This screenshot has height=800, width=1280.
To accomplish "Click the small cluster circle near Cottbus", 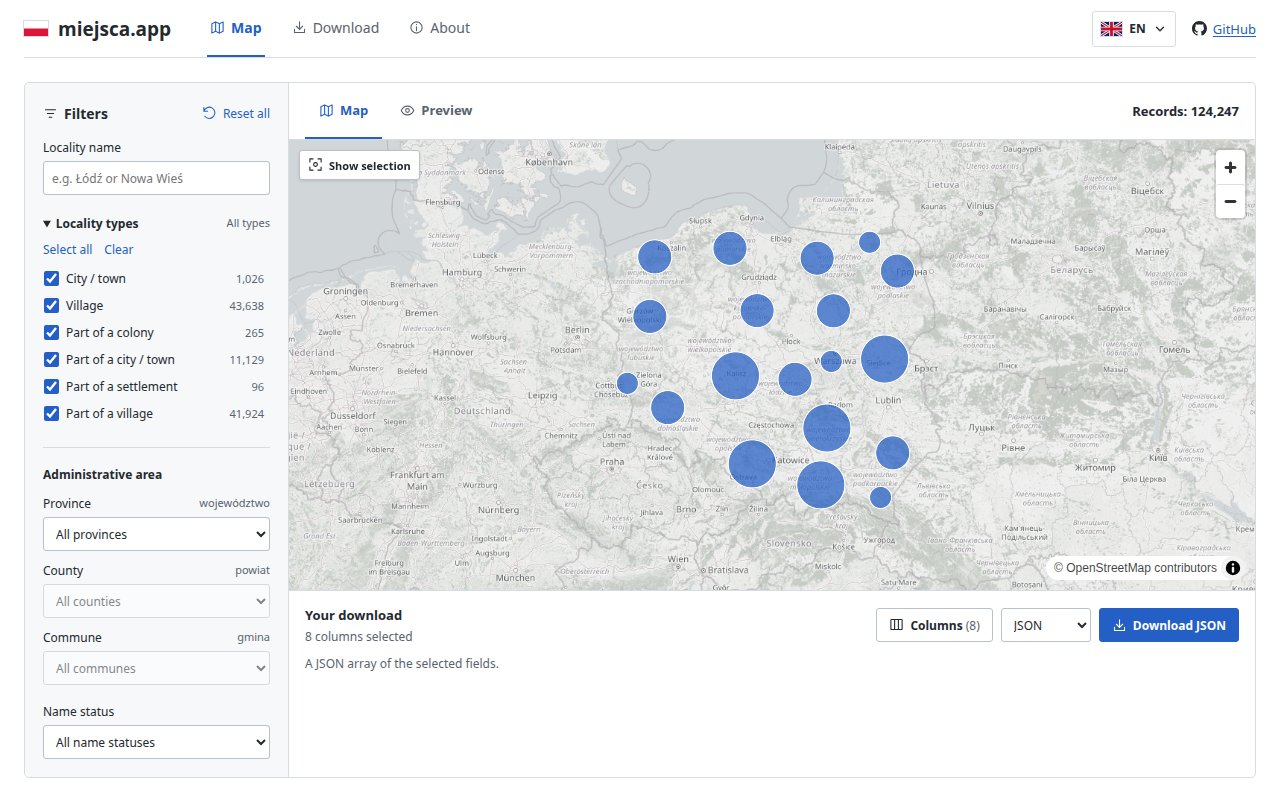I will [627, 383].
